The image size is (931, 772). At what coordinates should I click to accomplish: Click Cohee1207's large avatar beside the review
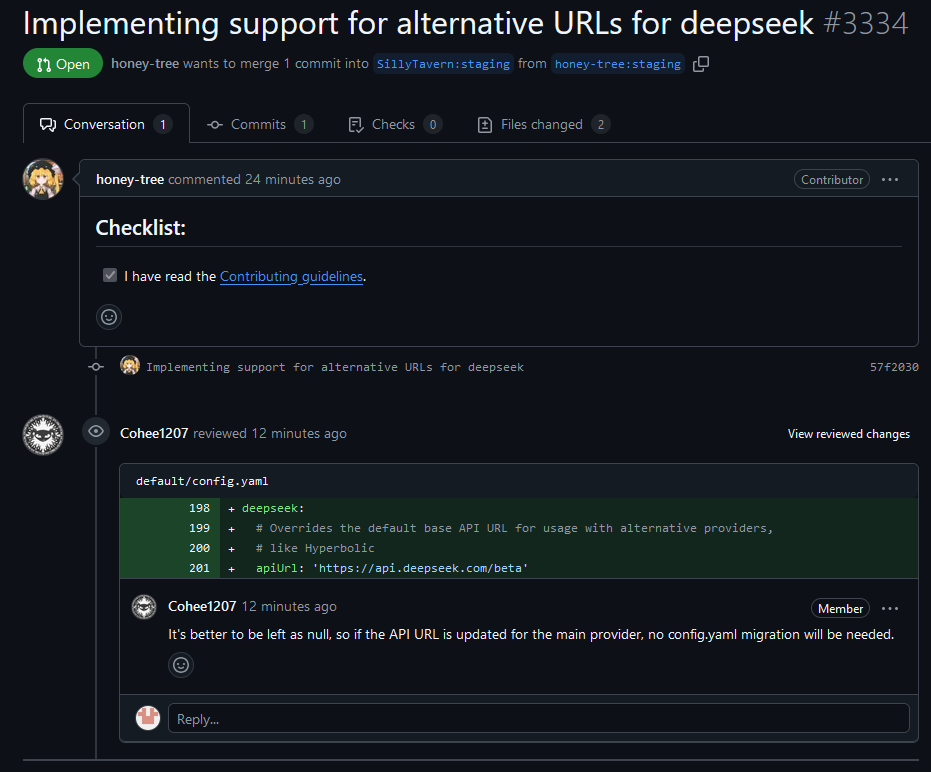[x=43, y=435]
